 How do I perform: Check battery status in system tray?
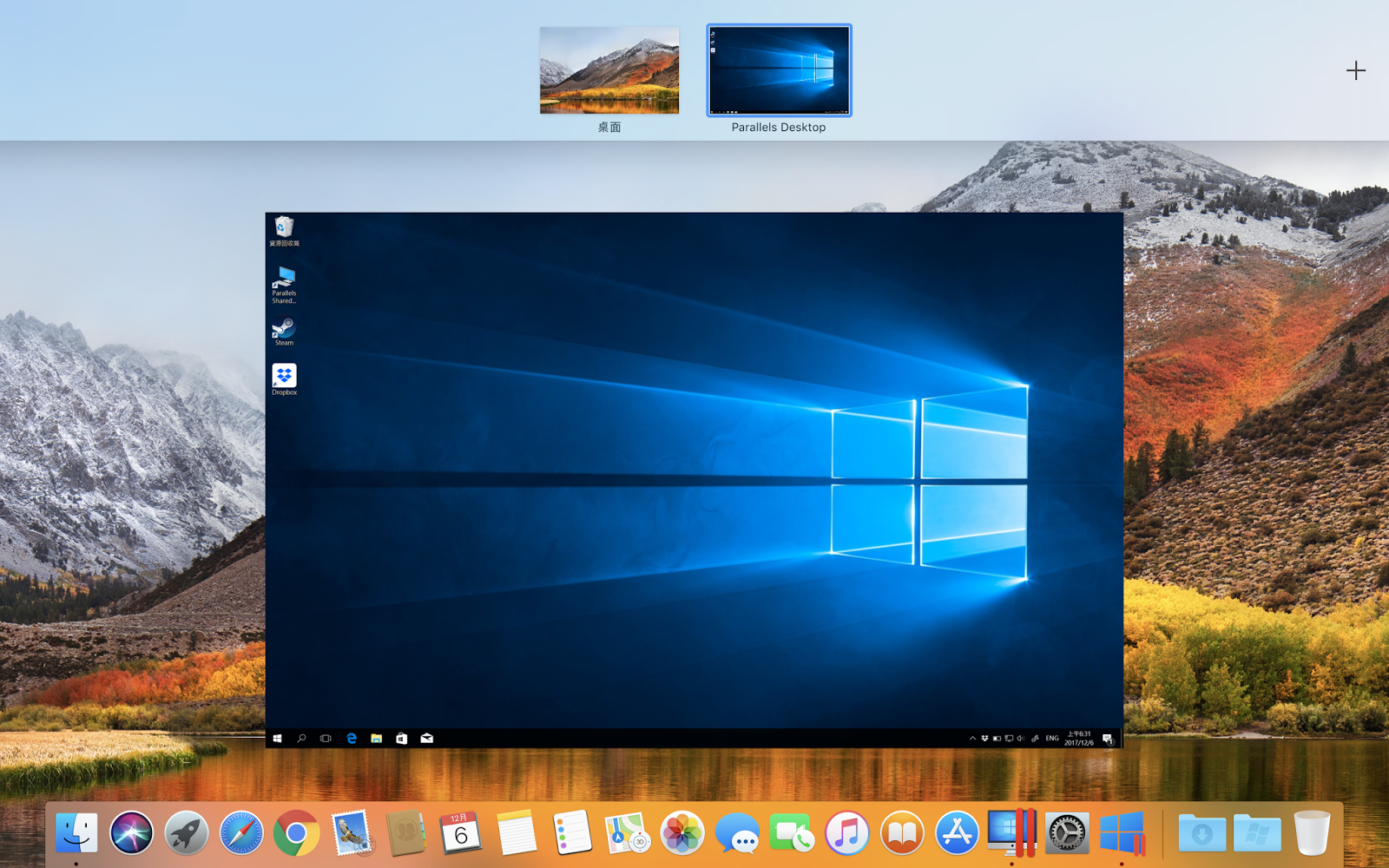pos(997,739)
